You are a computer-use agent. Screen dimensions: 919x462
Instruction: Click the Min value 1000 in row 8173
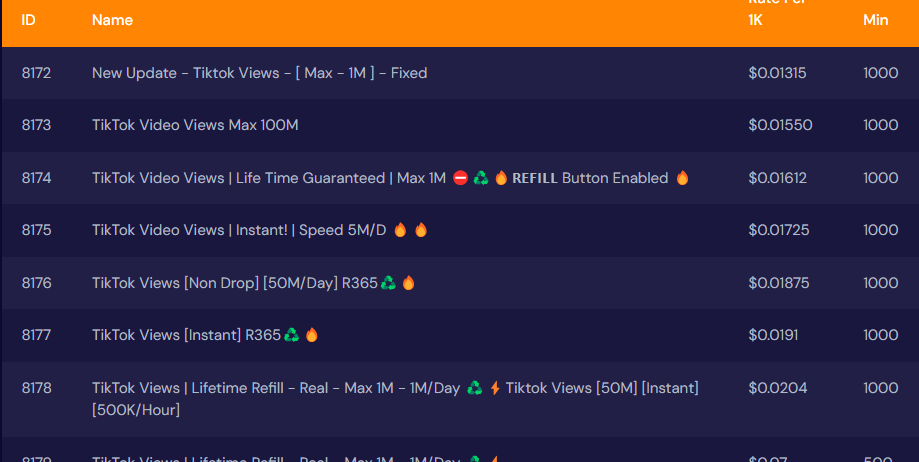(x=880, y=125)
